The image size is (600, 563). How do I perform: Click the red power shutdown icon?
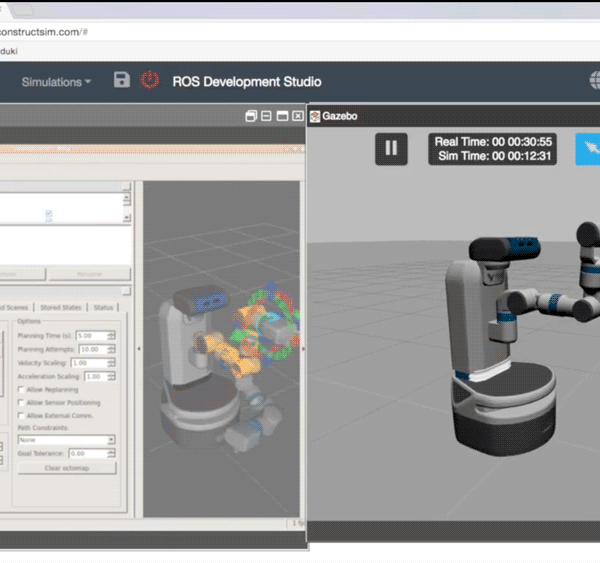coord(150,80)
